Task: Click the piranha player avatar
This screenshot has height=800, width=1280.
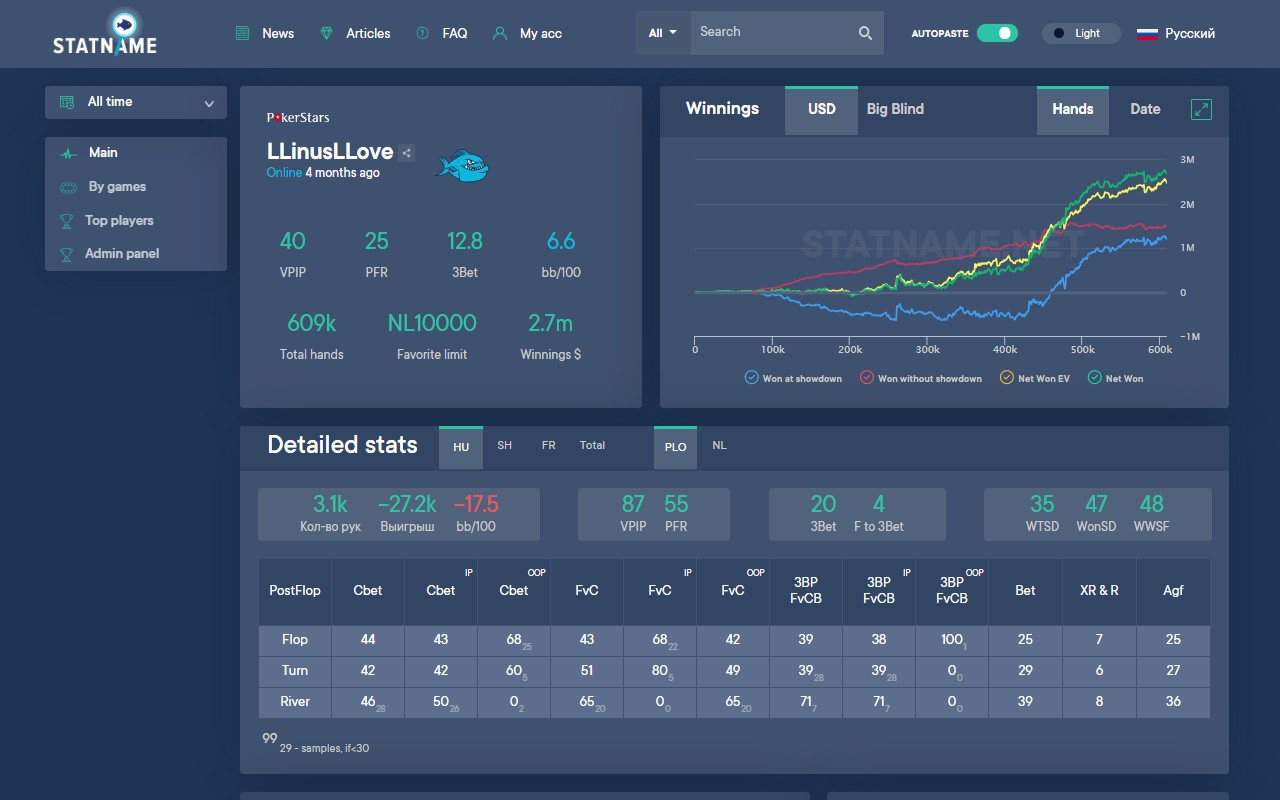Action: coord(462,164)
